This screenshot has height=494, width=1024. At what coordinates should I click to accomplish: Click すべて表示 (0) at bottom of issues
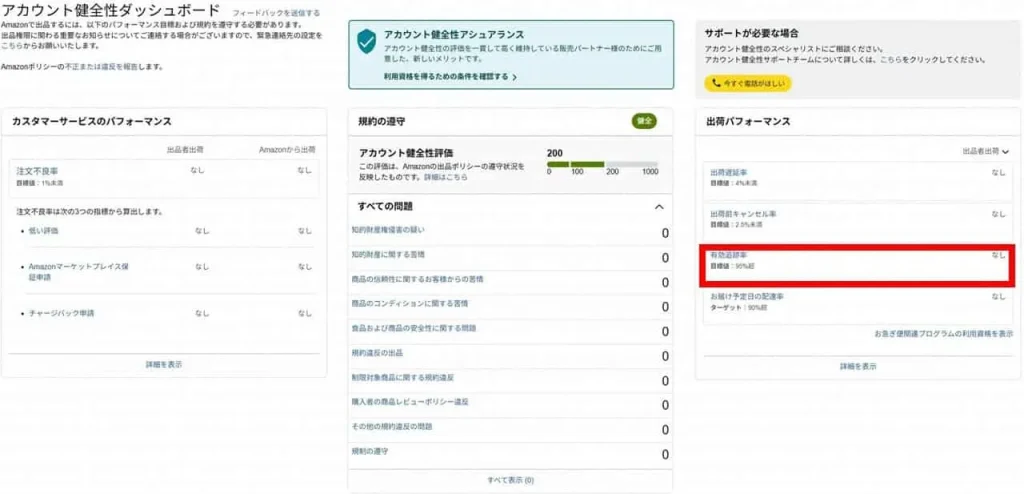(510, 480)
